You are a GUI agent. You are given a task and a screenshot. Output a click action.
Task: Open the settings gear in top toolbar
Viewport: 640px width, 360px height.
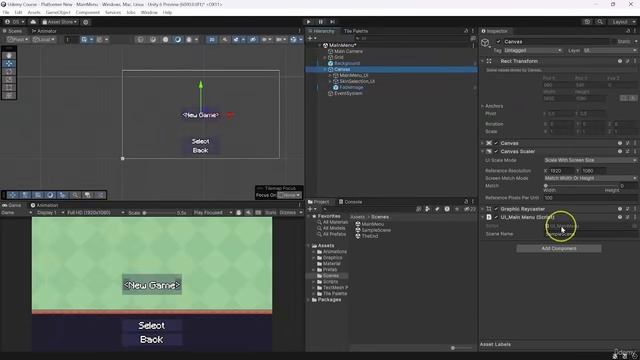click(86, 22)
